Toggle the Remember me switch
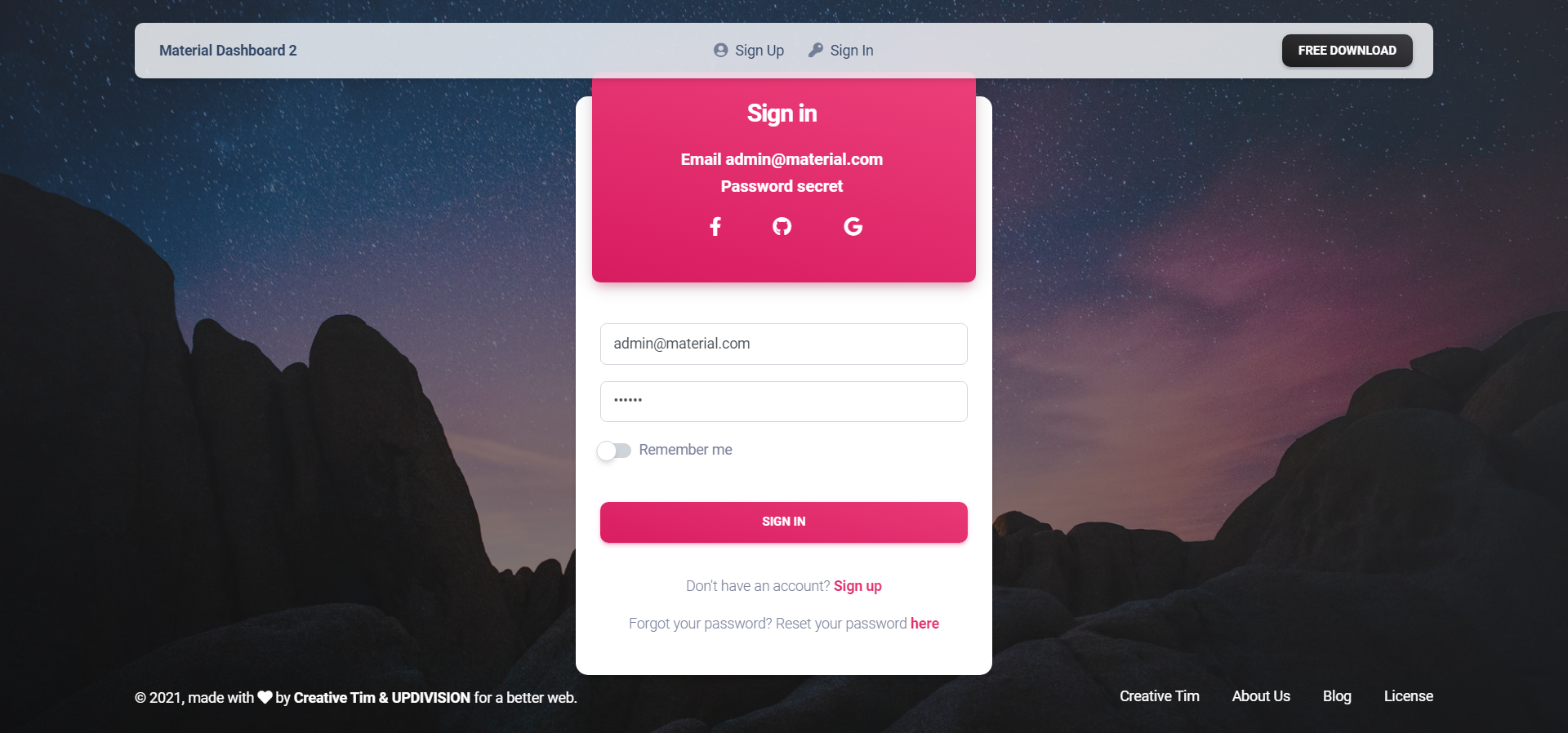 pos(614,451)
